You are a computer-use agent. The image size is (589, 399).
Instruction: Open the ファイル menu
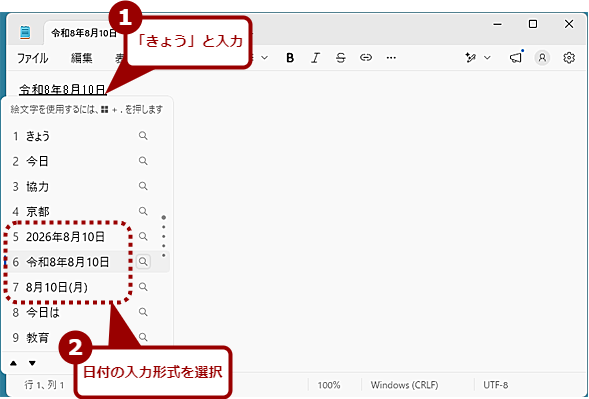pyautogui.click(x=32, y=58)
